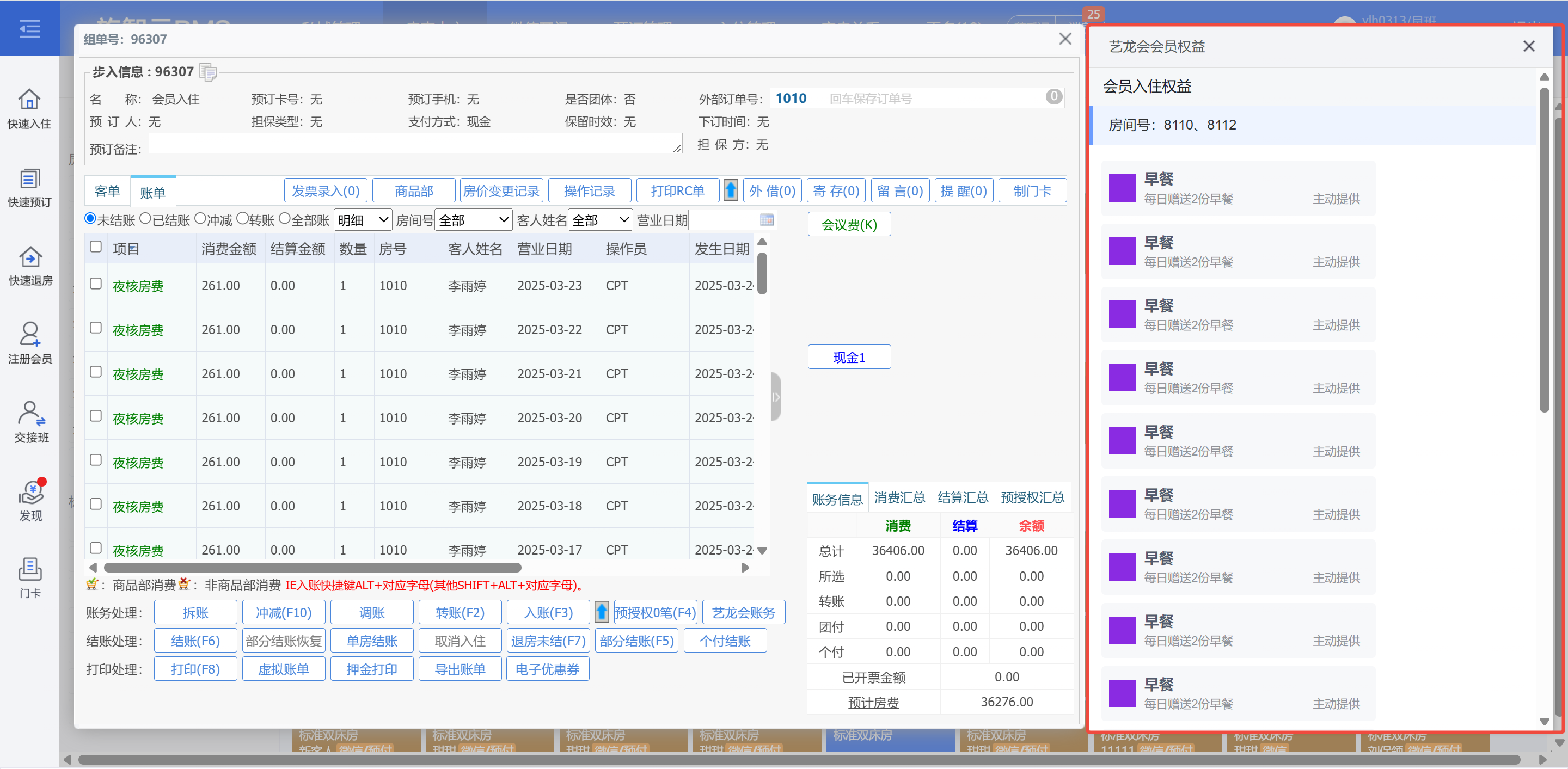Click the 发票录入(0) button
The height and width of the screenshot is (769, 1568).
(326, 190)
